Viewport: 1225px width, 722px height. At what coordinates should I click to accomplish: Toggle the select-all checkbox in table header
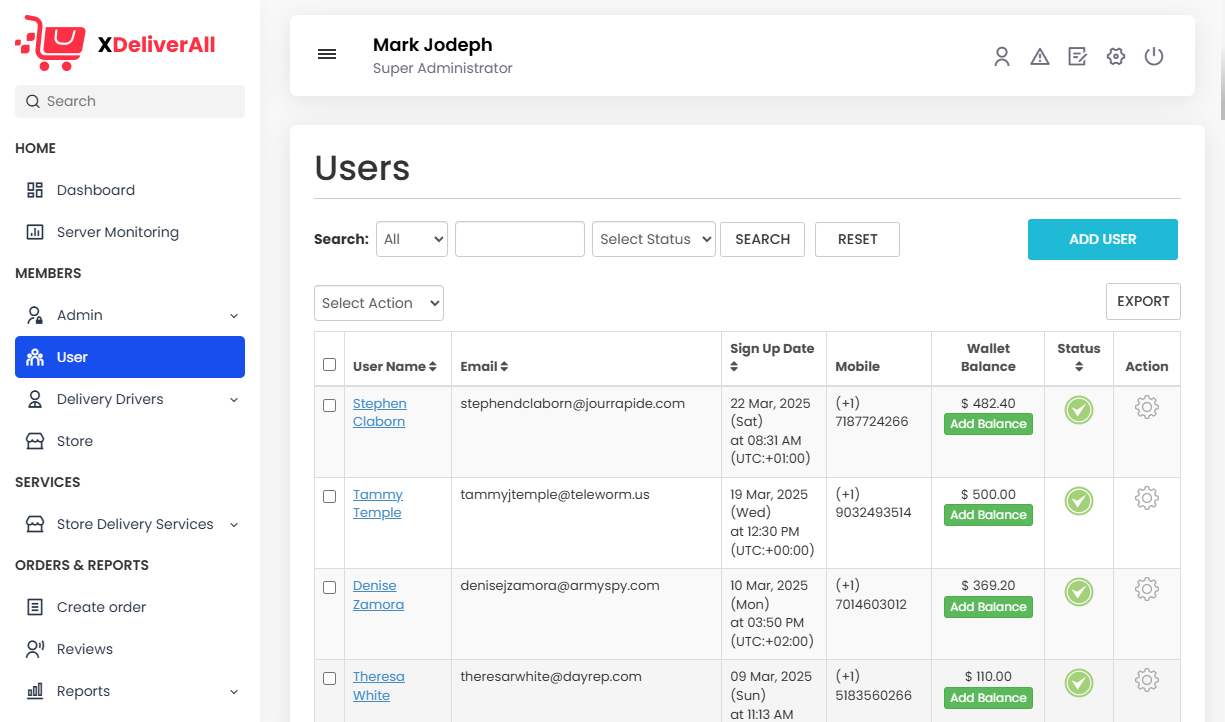(x=330, y=365)
